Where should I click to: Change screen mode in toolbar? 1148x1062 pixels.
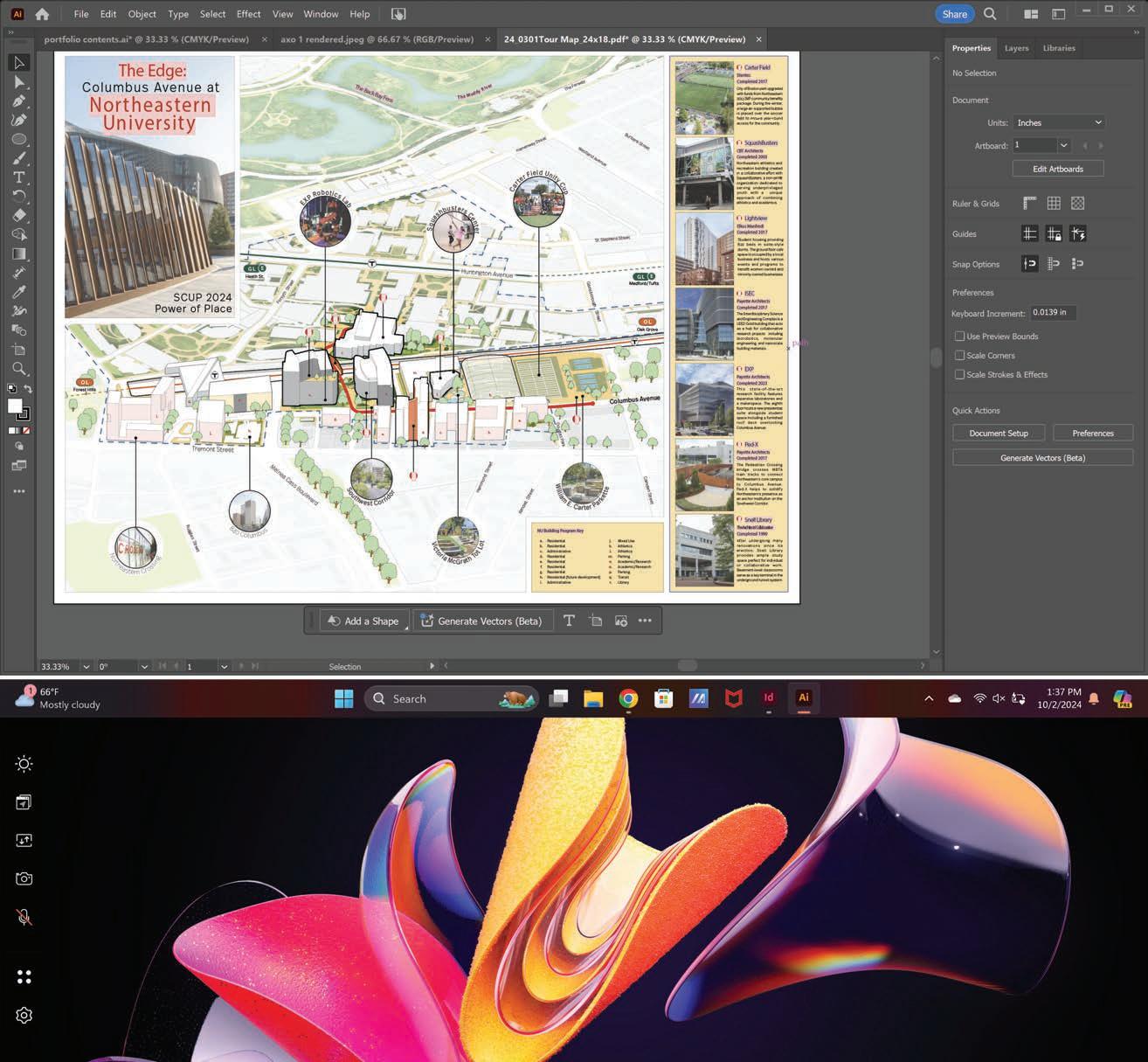18,466
